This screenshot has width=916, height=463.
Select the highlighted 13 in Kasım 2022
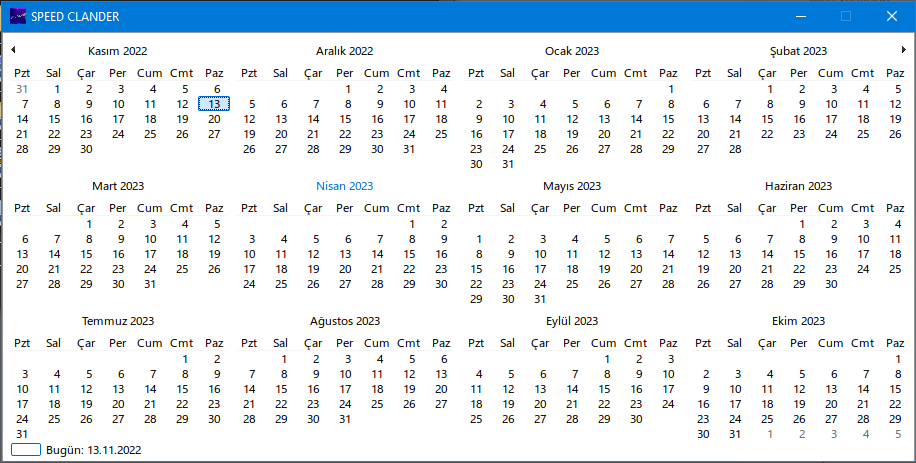point(214,104)
